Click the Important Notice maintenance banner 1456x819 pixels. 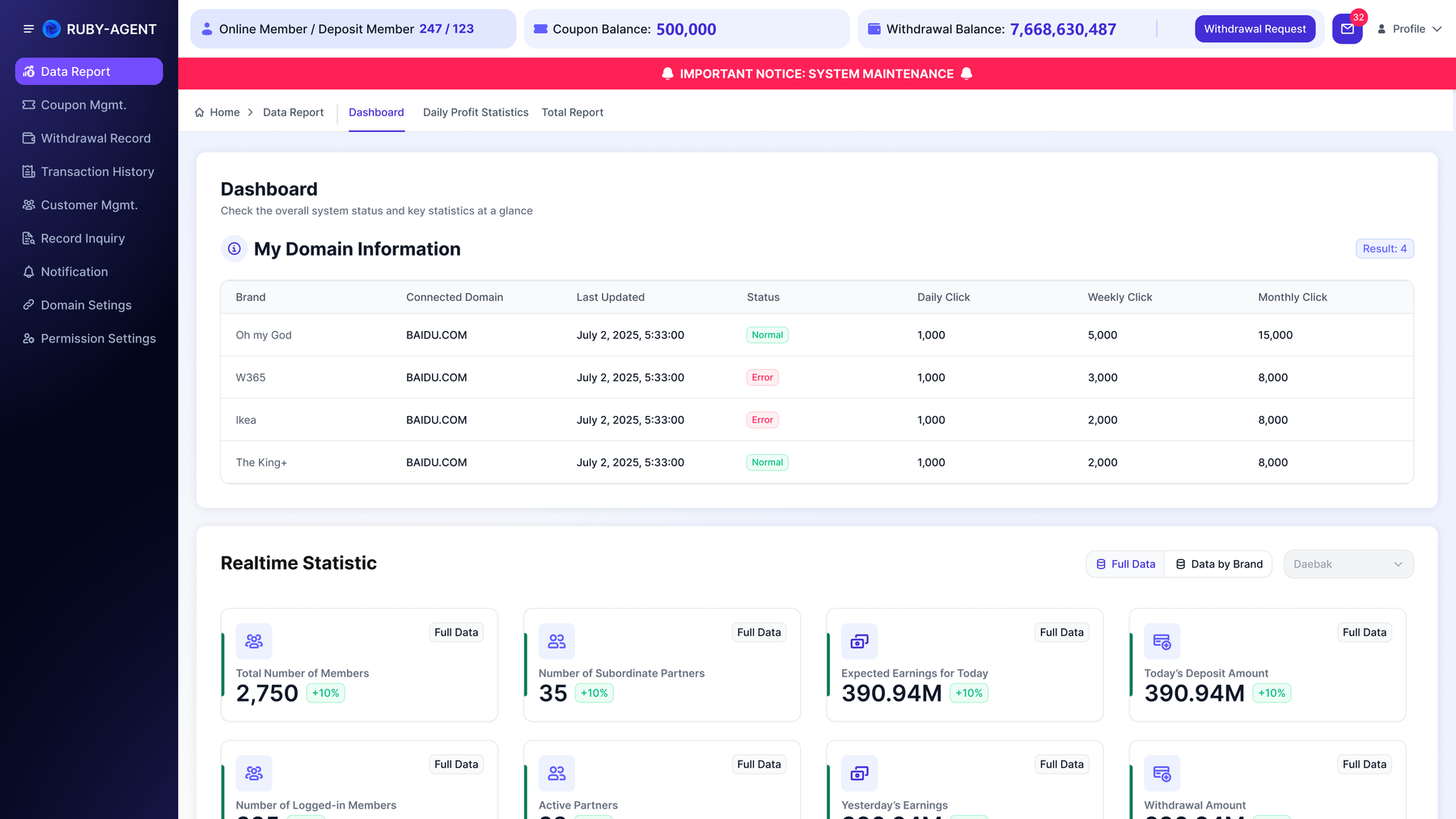point(817,74)
